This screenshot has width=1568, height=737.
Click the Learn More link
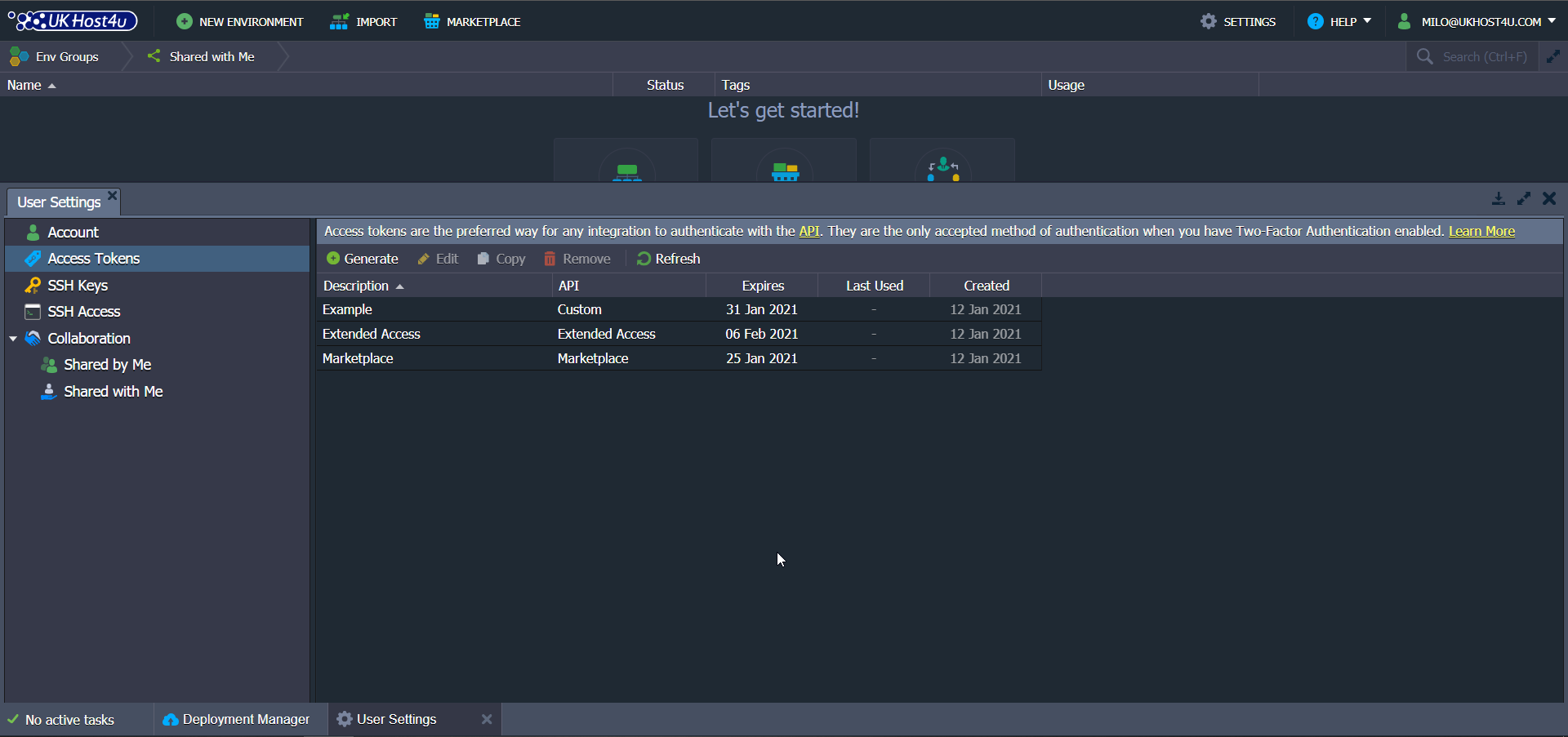tap(1481, 231)
